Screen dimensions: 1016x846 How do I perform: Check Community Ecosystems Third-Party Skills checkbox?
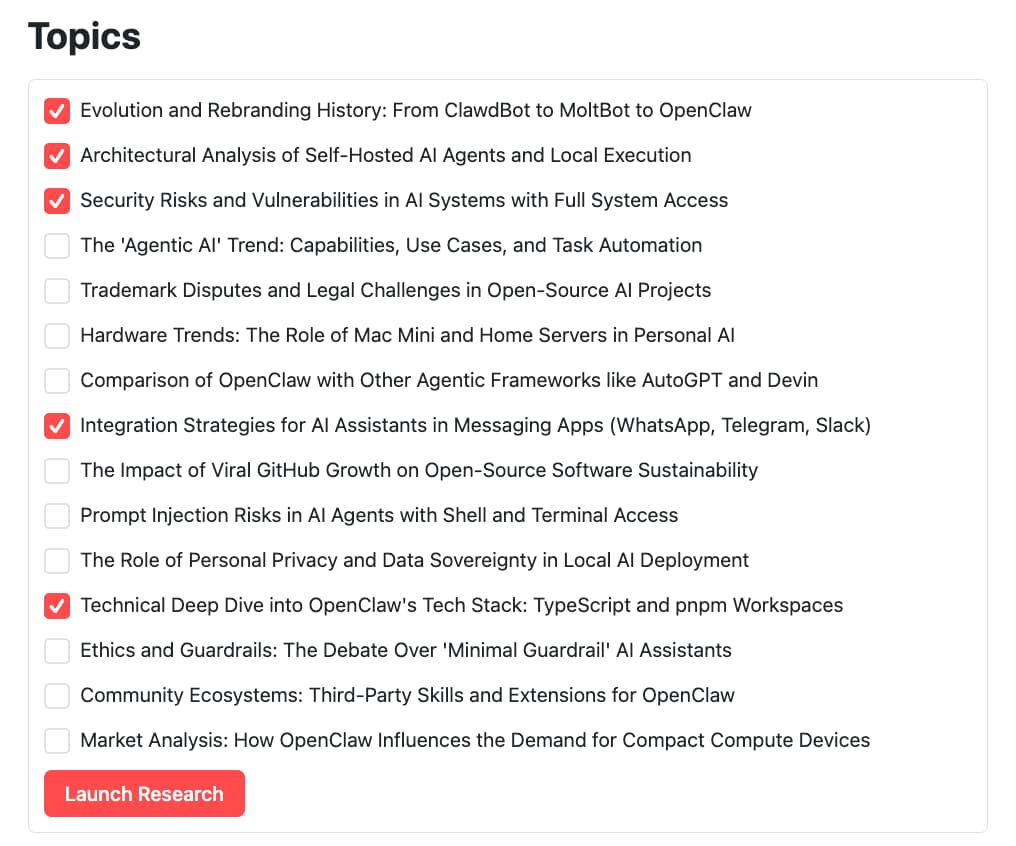pyautogui.click(x=57, y=695)
